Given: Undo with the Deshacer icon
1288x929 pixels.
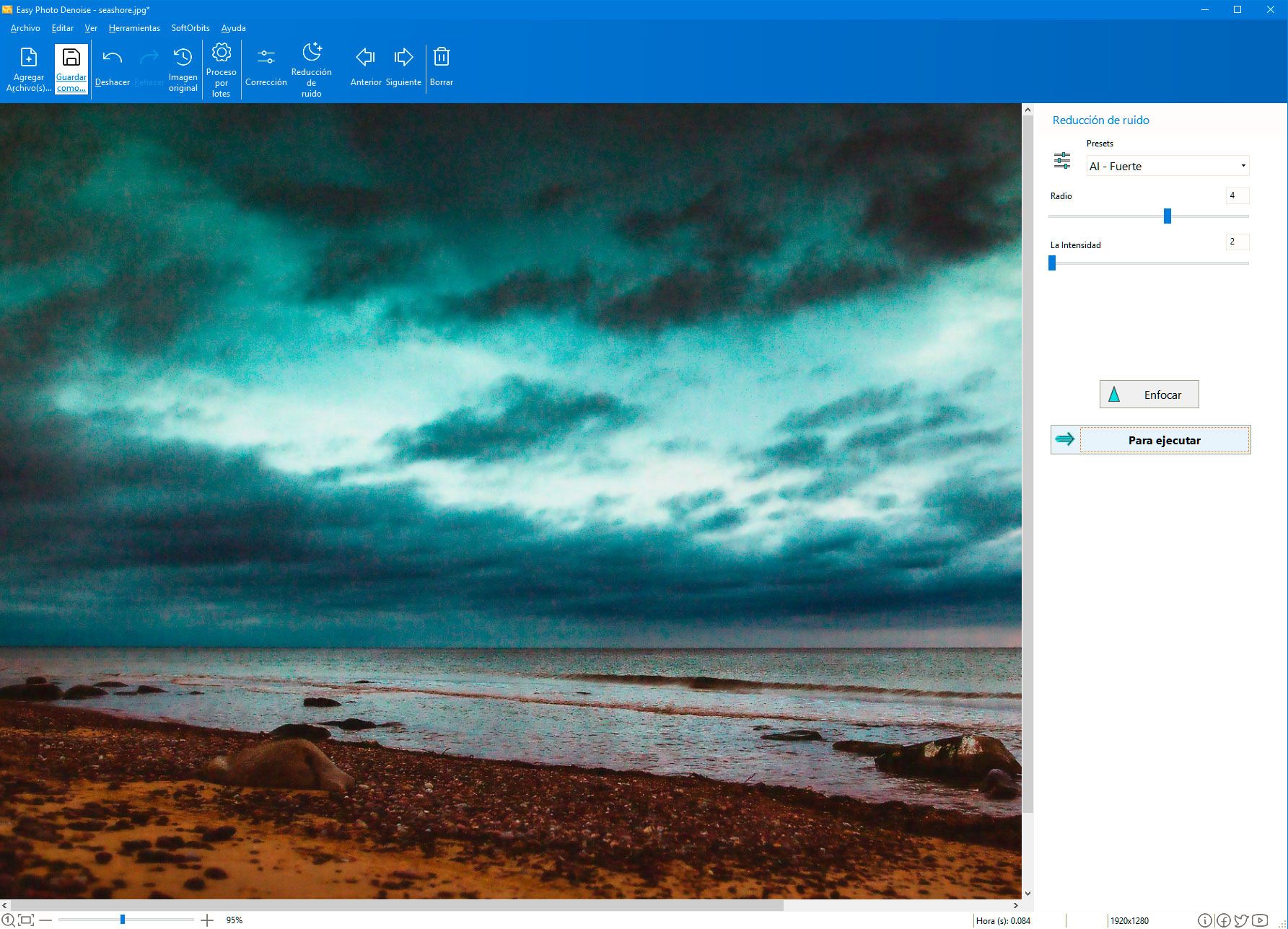Looking at the screenshot, I should [x=113, y=58].
